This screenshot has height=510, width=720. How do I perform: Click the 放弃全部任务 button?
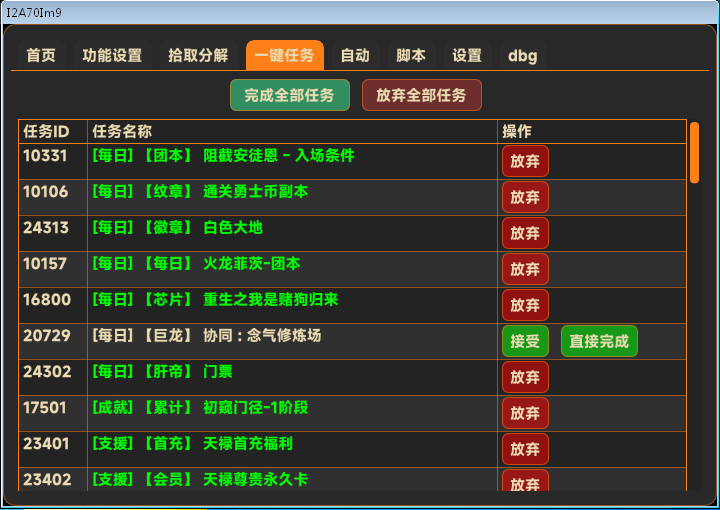[x=421, y=95]
